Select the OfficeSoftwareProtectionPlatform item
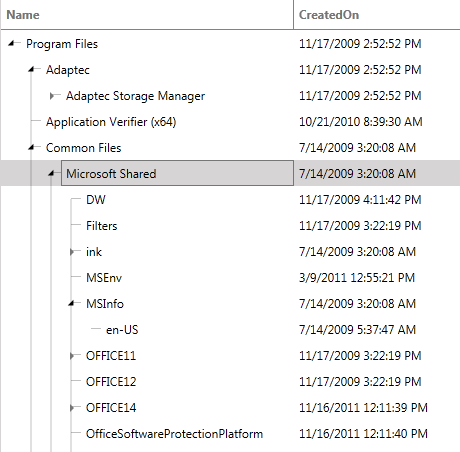The image size is (460, 452). click(x=174, y=434)
